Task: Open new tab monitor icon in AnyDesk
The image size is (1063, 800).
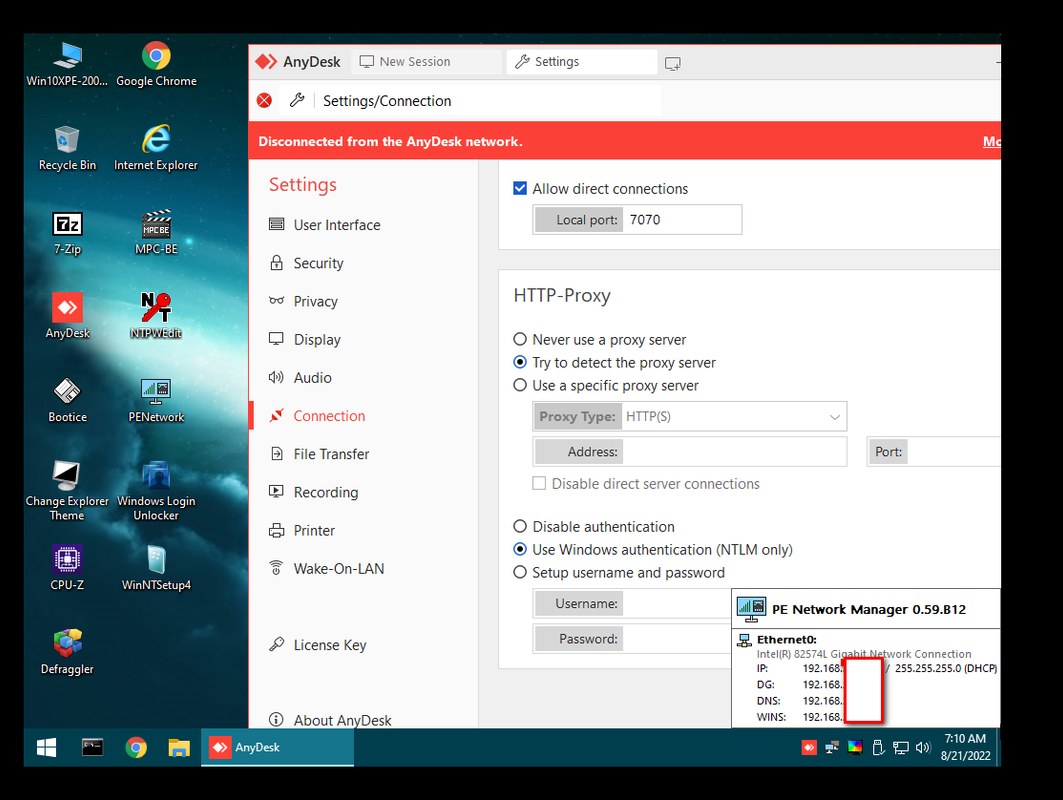Action: [673, 63]
